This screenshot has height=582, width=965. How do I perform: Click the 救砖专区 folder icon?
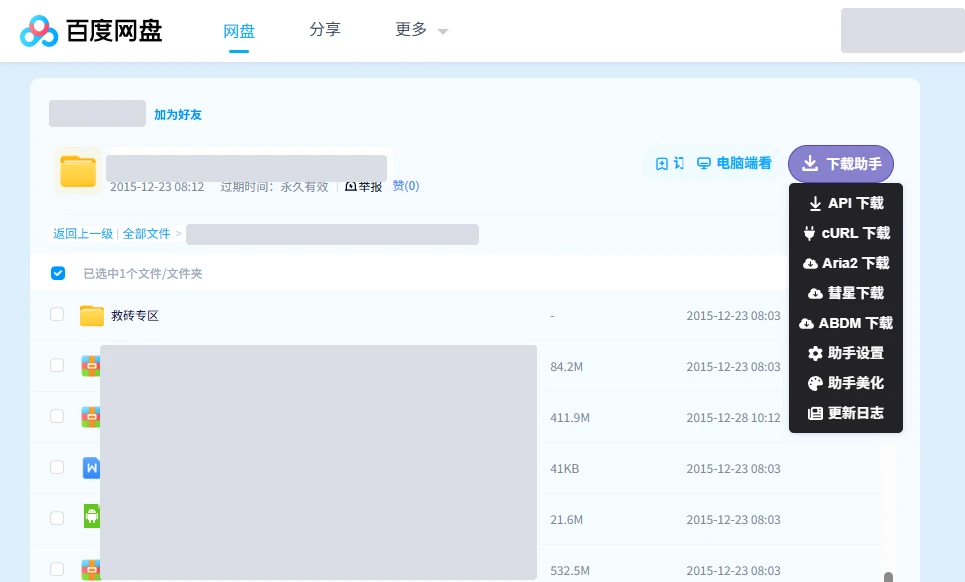[x=92, y=316]
